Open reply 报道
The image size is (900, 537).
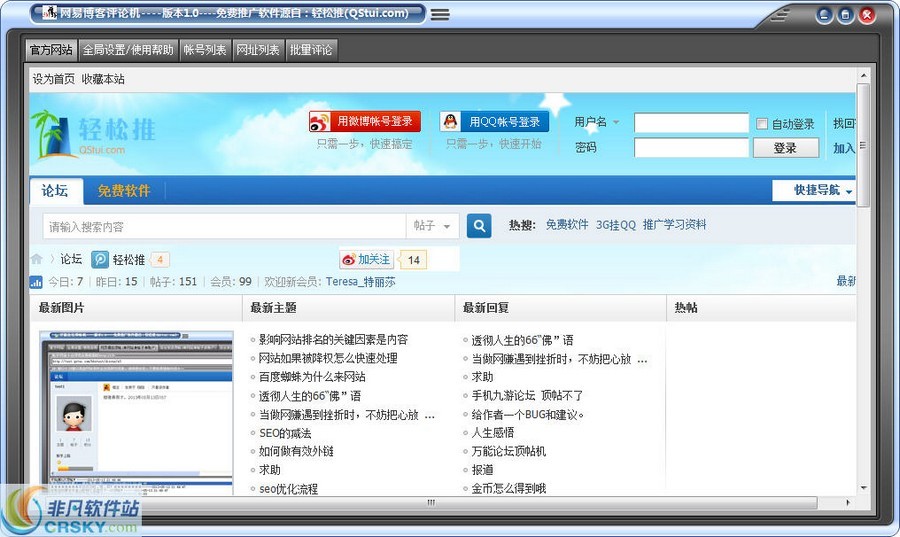coord(482,470)
